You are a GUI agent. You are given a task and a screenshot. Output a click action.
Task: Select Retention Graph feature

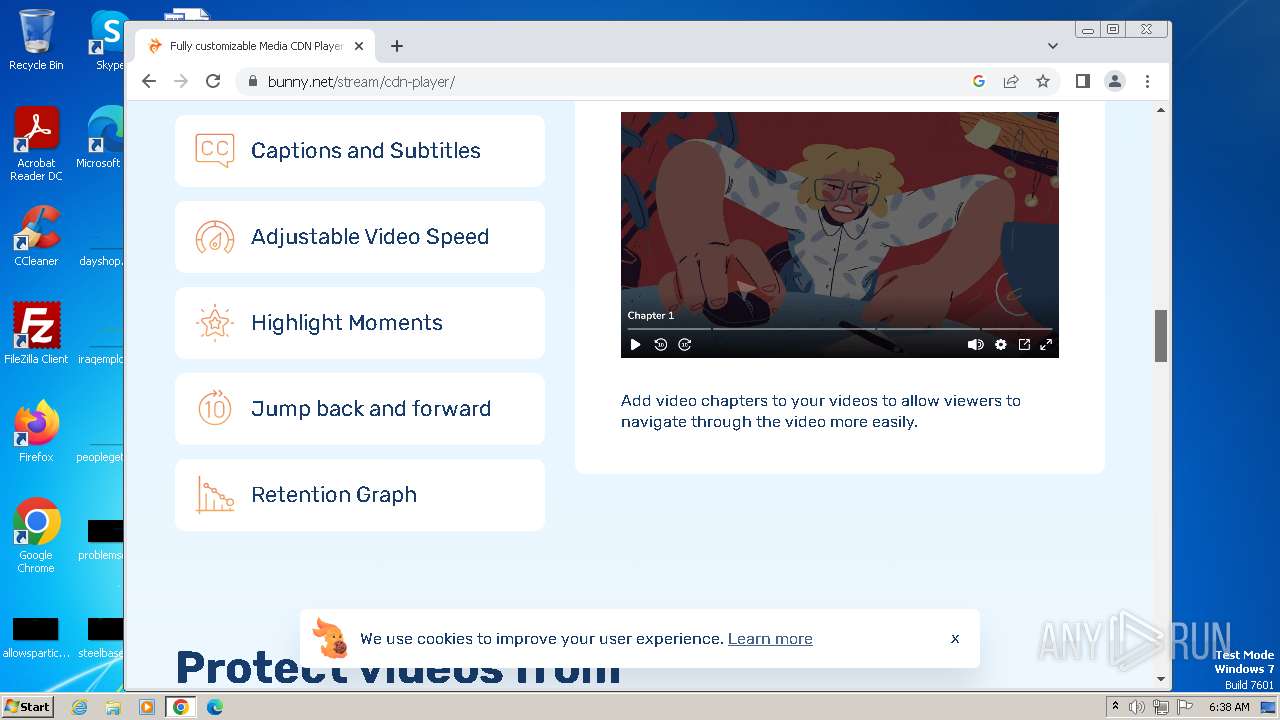360,495
